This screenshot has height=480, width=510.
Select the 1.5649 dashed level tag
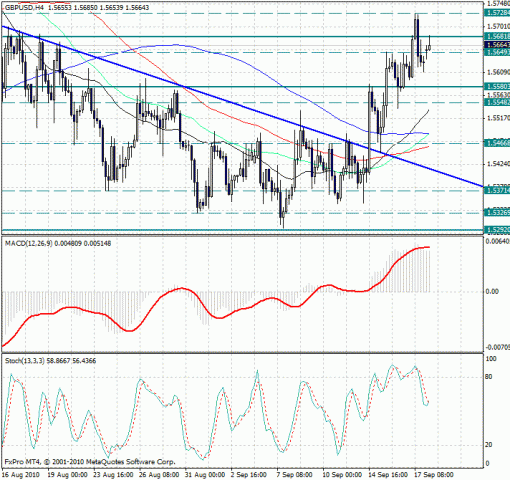tap(497, 52)
